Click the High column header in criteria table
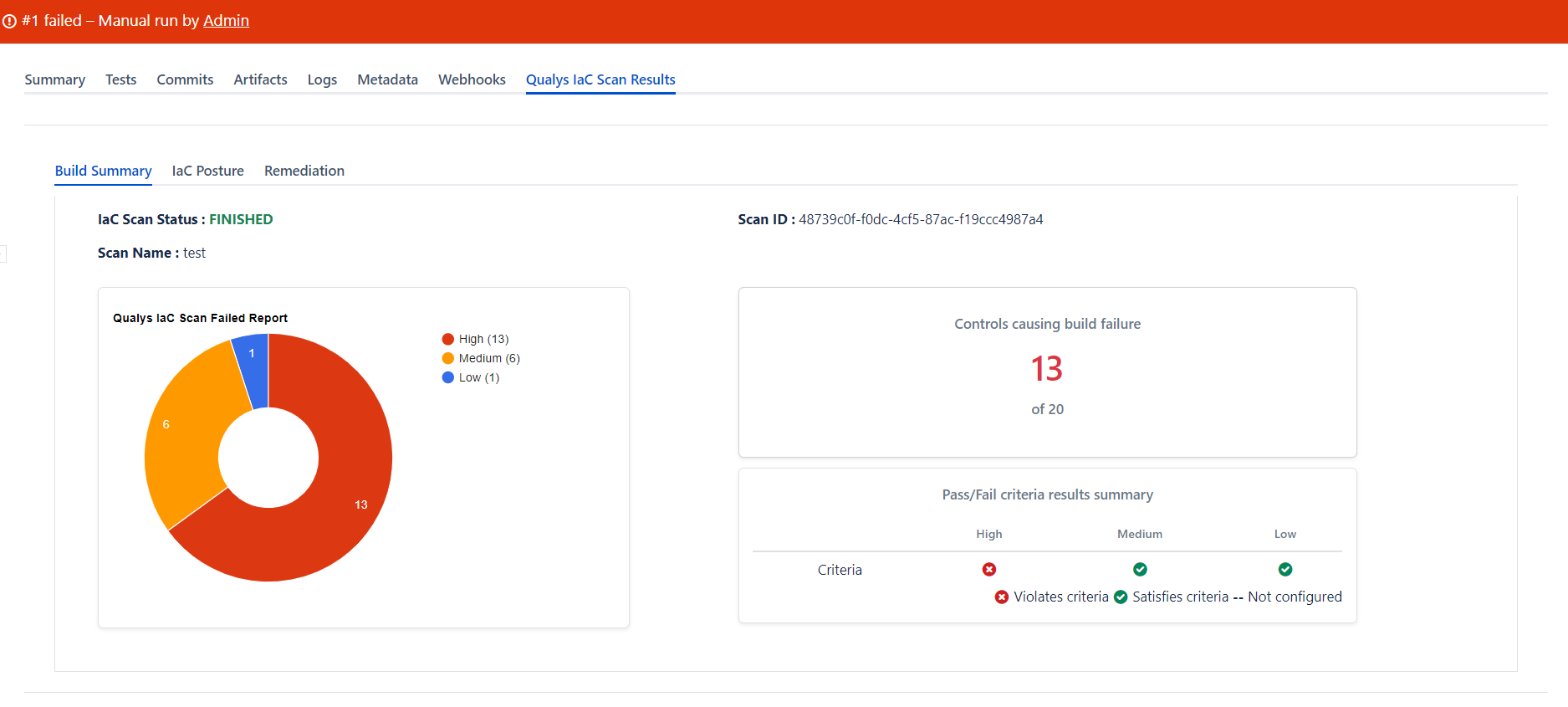1568x707 pixels. [x=989, y=534]
